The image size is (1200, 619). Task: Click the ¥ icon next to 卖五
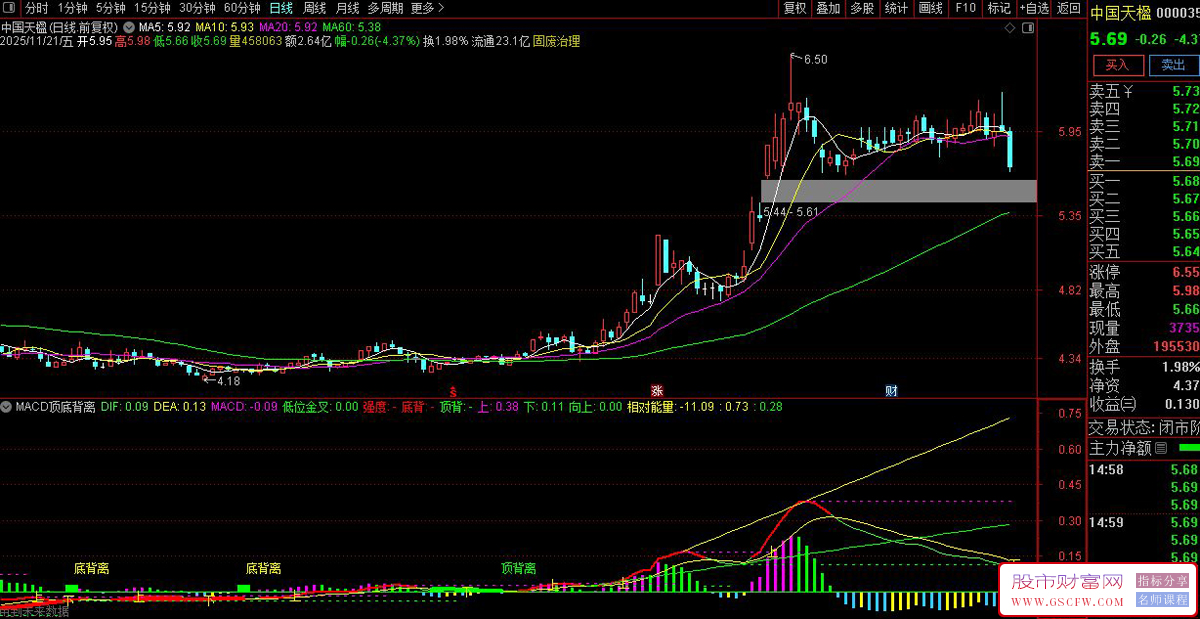[1129, 91]
